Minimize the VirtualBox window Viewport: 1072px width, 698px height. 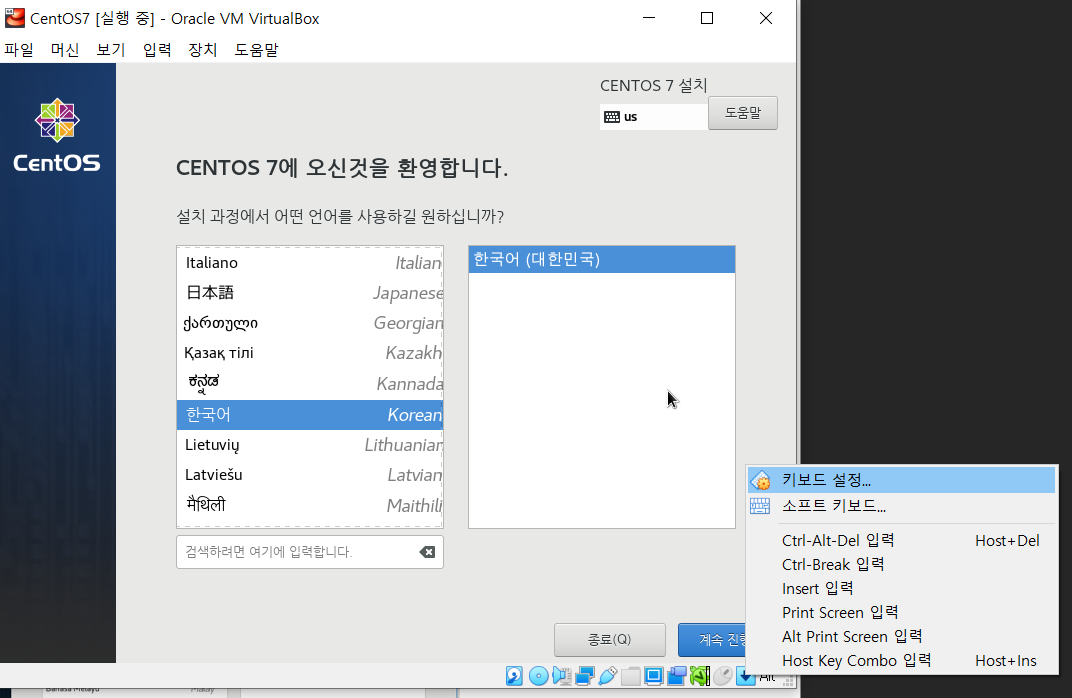pos(649,18)
